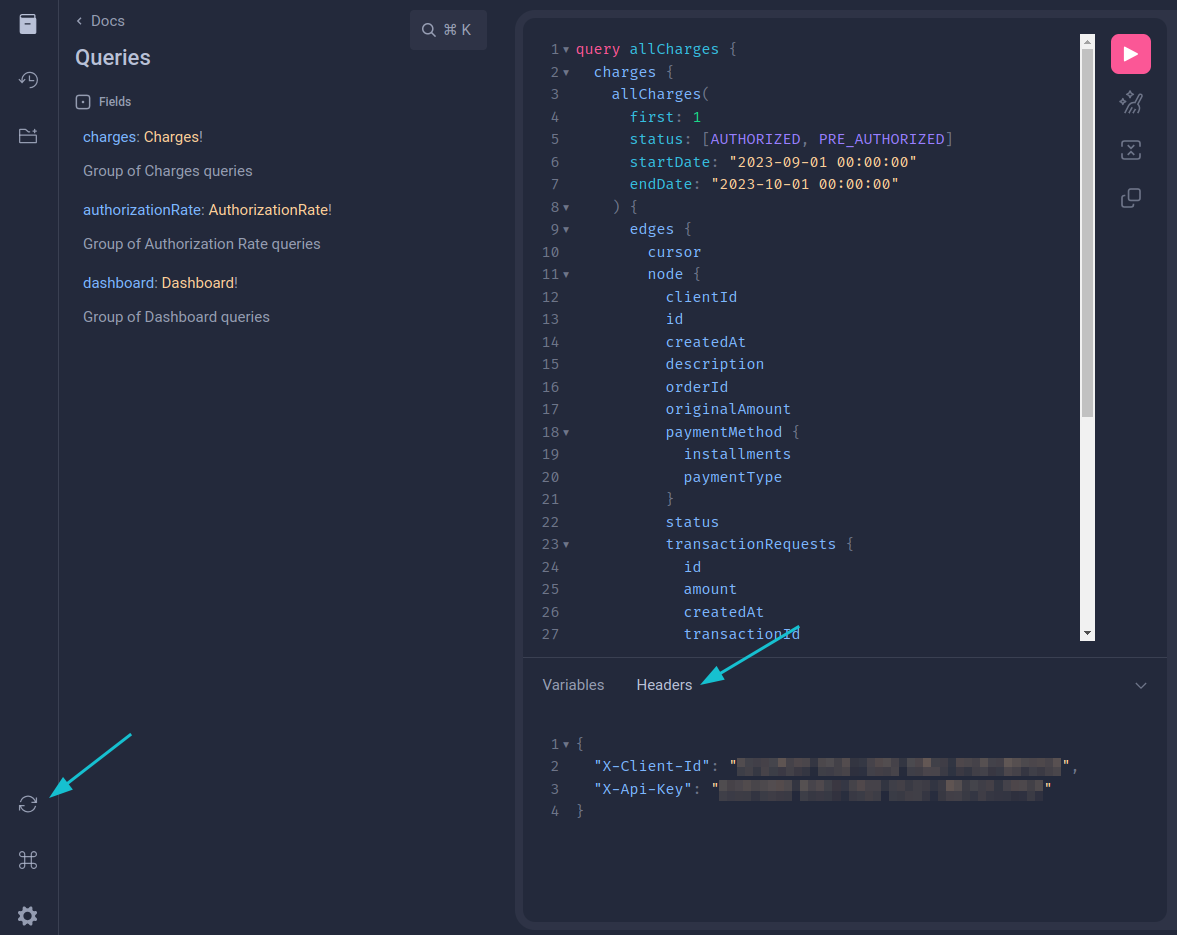Viewport: 1177px width, 935px height.
Task: Fold the charges block at line 2
Action: pyautogui.click(x=566, y=73)
